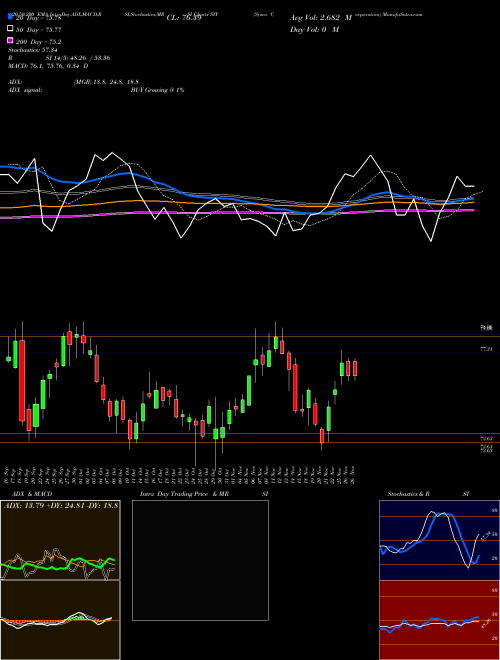Click the 'Stochastics: 57.84' readout
This screenshot has width=500, height=660.
(x=33, y=50)
